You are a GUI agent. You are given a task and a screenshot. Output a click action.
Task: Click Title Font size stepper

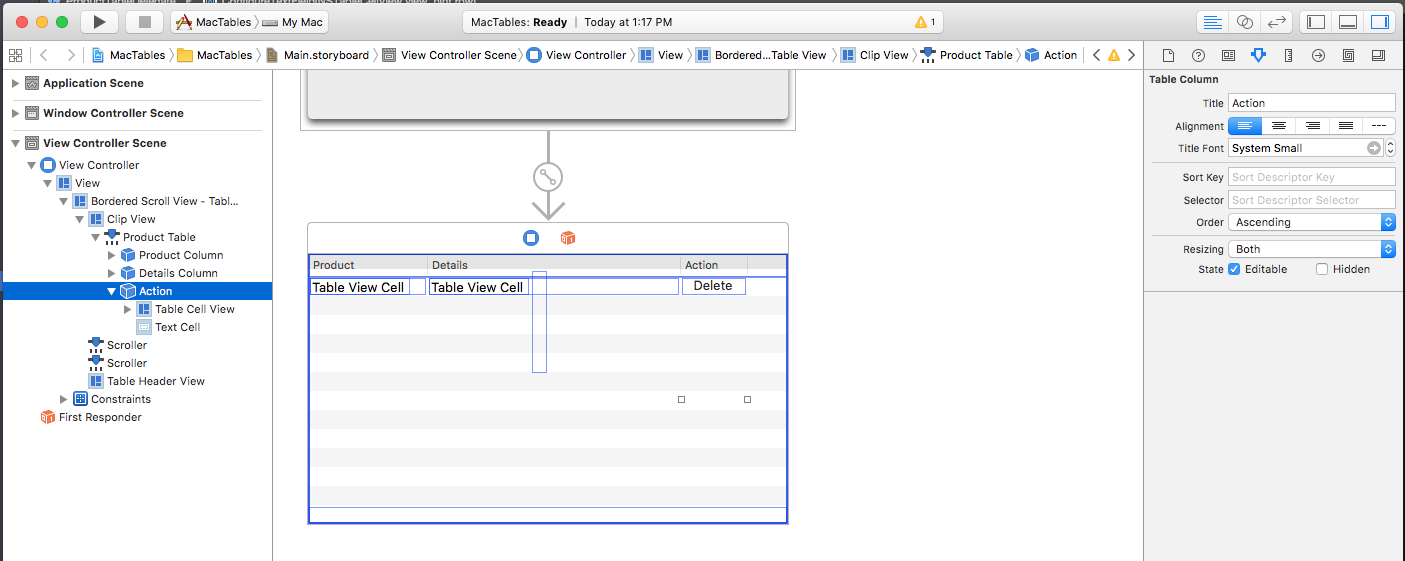[1390, 148]
